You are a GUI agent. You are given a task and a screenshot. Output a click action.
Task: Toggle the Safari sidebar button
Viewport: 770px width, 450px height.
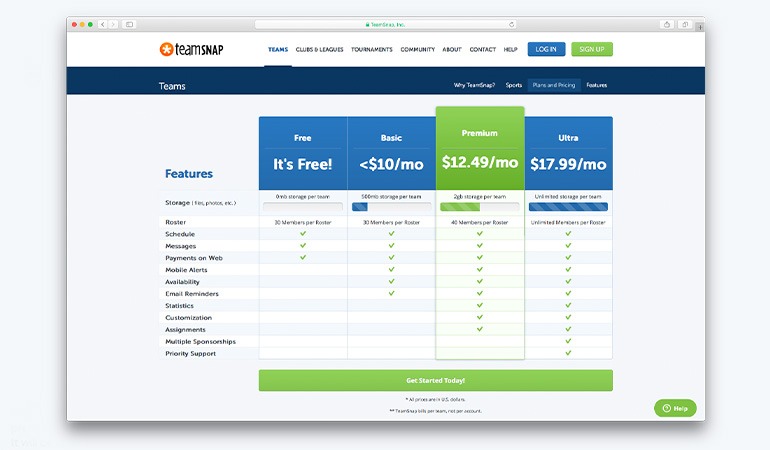[129, 24]
